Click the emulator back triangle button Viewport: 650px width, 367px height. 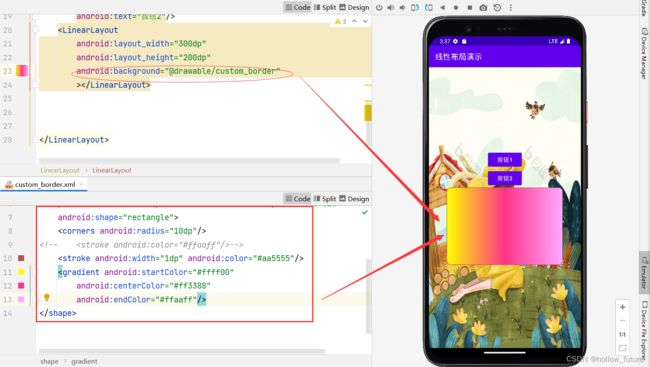pyautogui.click(x=442, y=7)
